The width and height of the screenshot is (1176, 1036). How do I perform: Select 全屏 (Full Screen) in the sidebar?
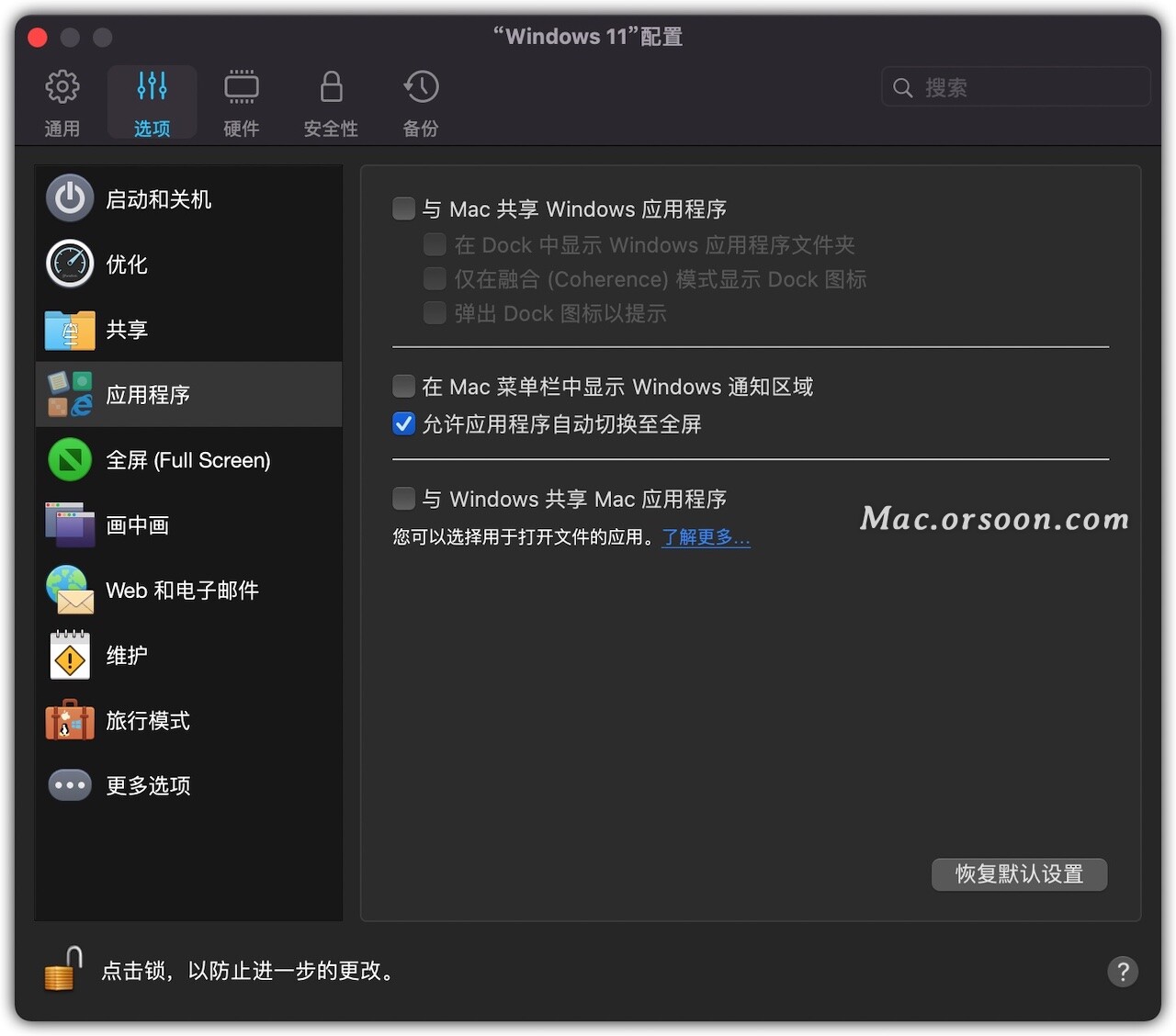pyautogui.click(x=188, y=459)
